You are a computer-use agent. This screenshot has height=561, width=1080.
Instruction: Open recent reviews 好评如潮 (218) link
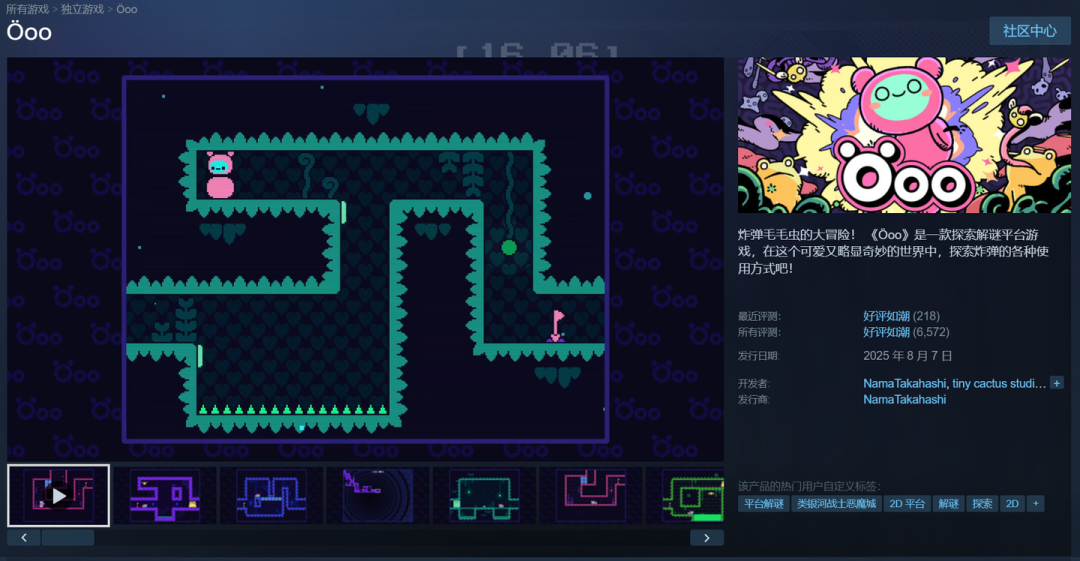click(x=901, y=316)
